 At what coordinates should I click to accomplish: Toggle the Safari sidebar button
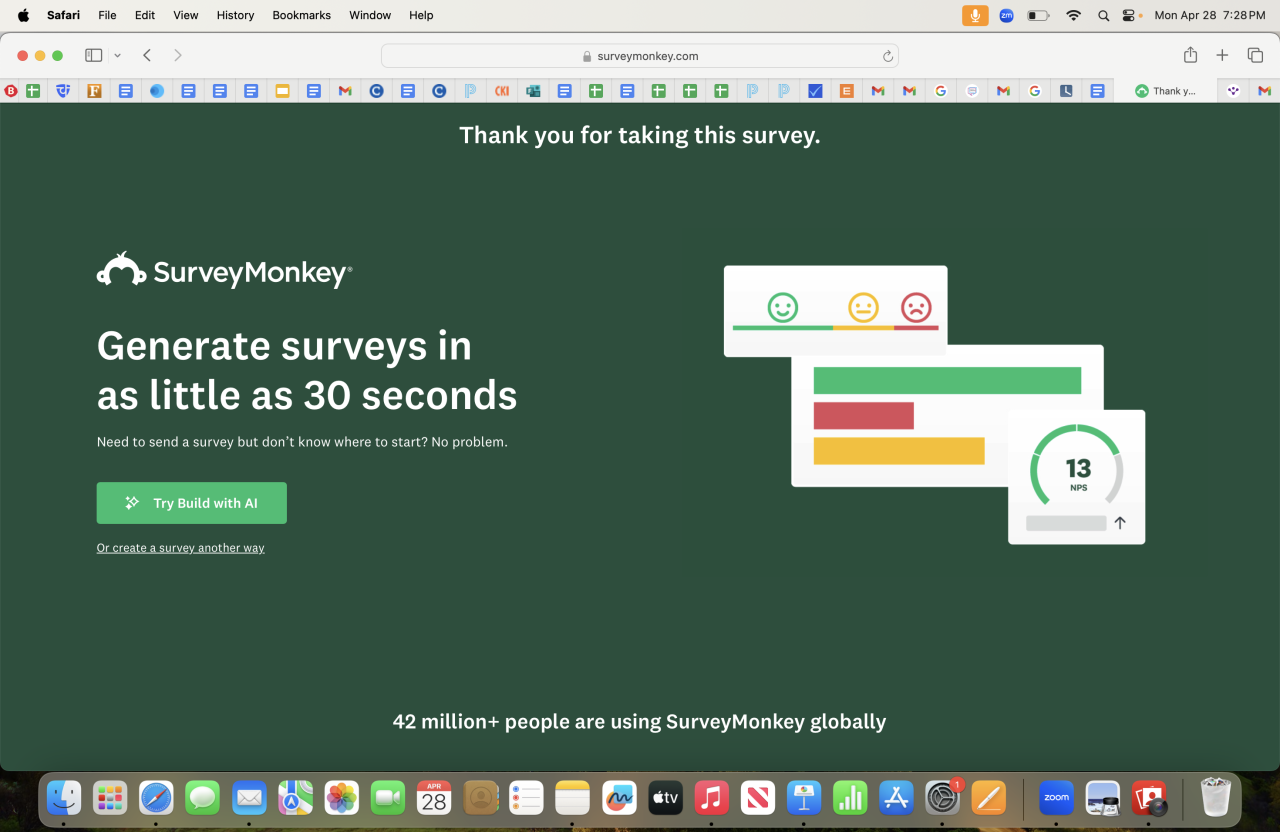coord(94,56)
